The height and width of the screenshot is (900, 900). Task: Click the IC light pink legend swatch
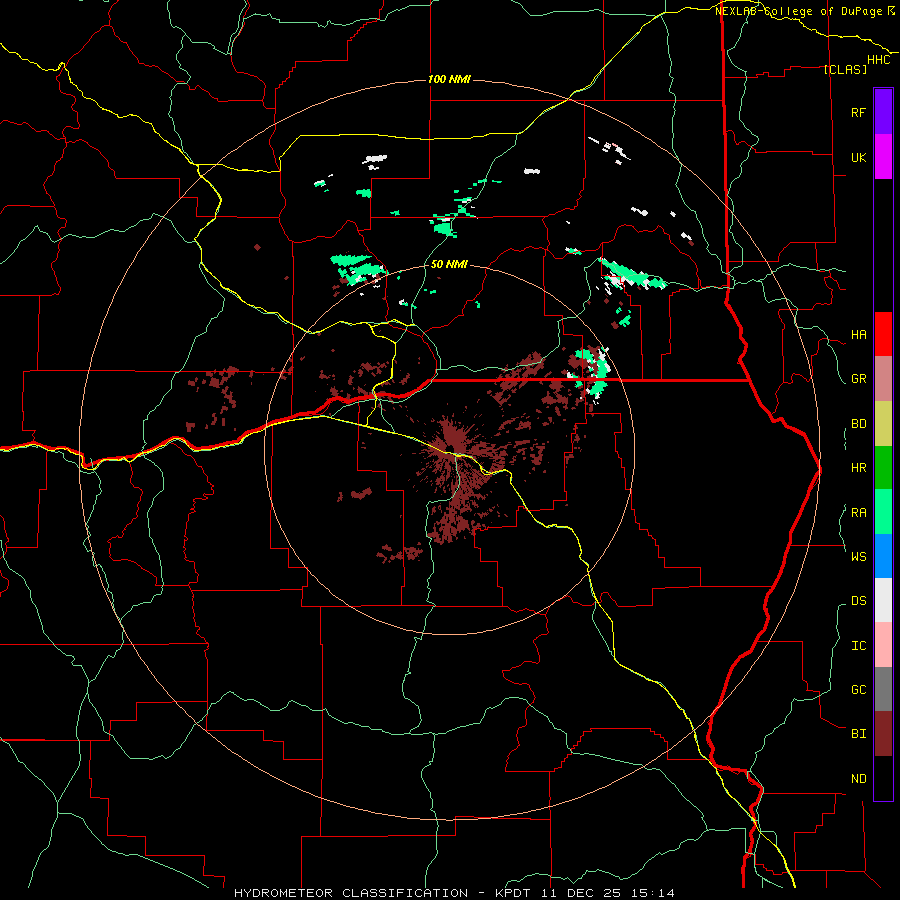[883, 645]
